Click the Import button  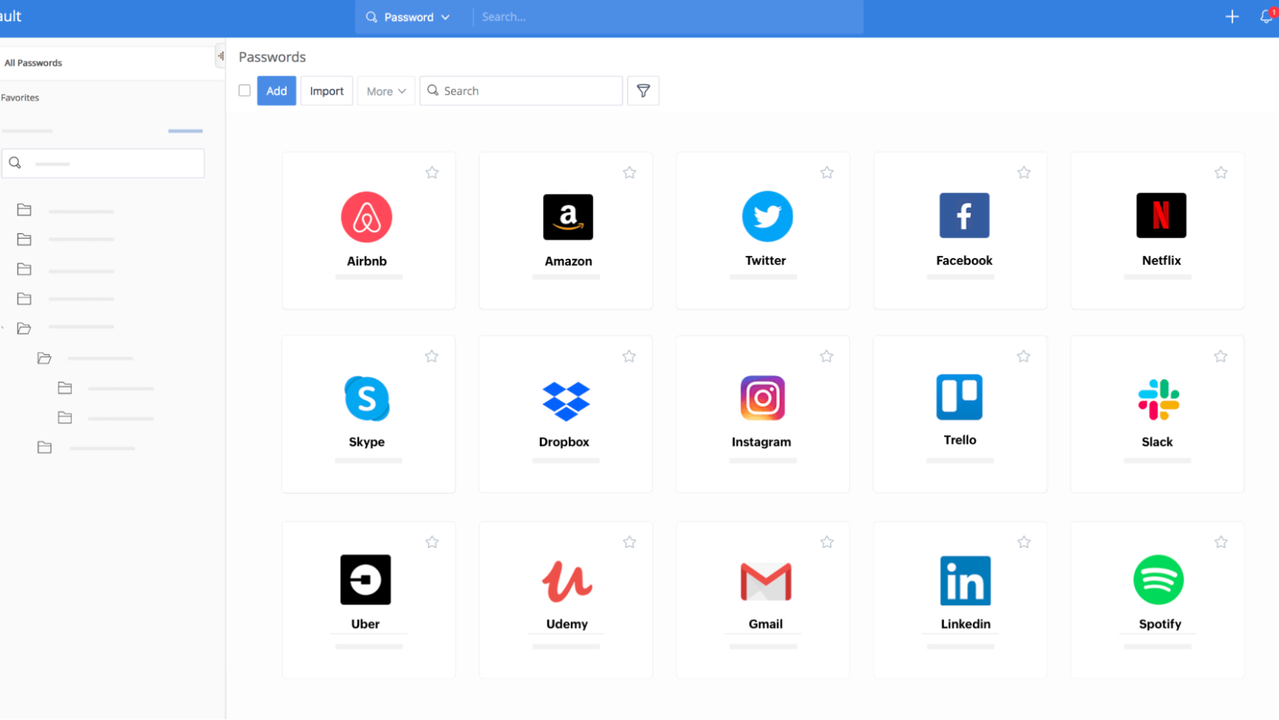click(326, 91)
